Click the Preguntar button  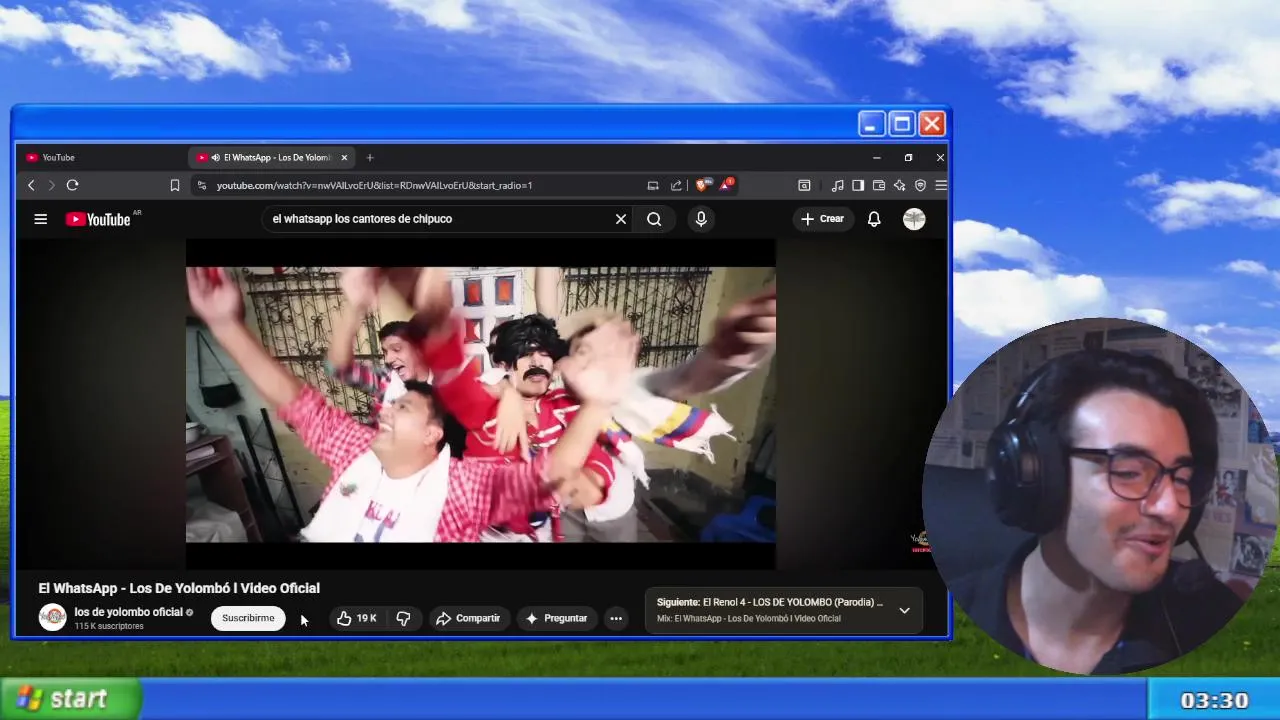[556, 618]
